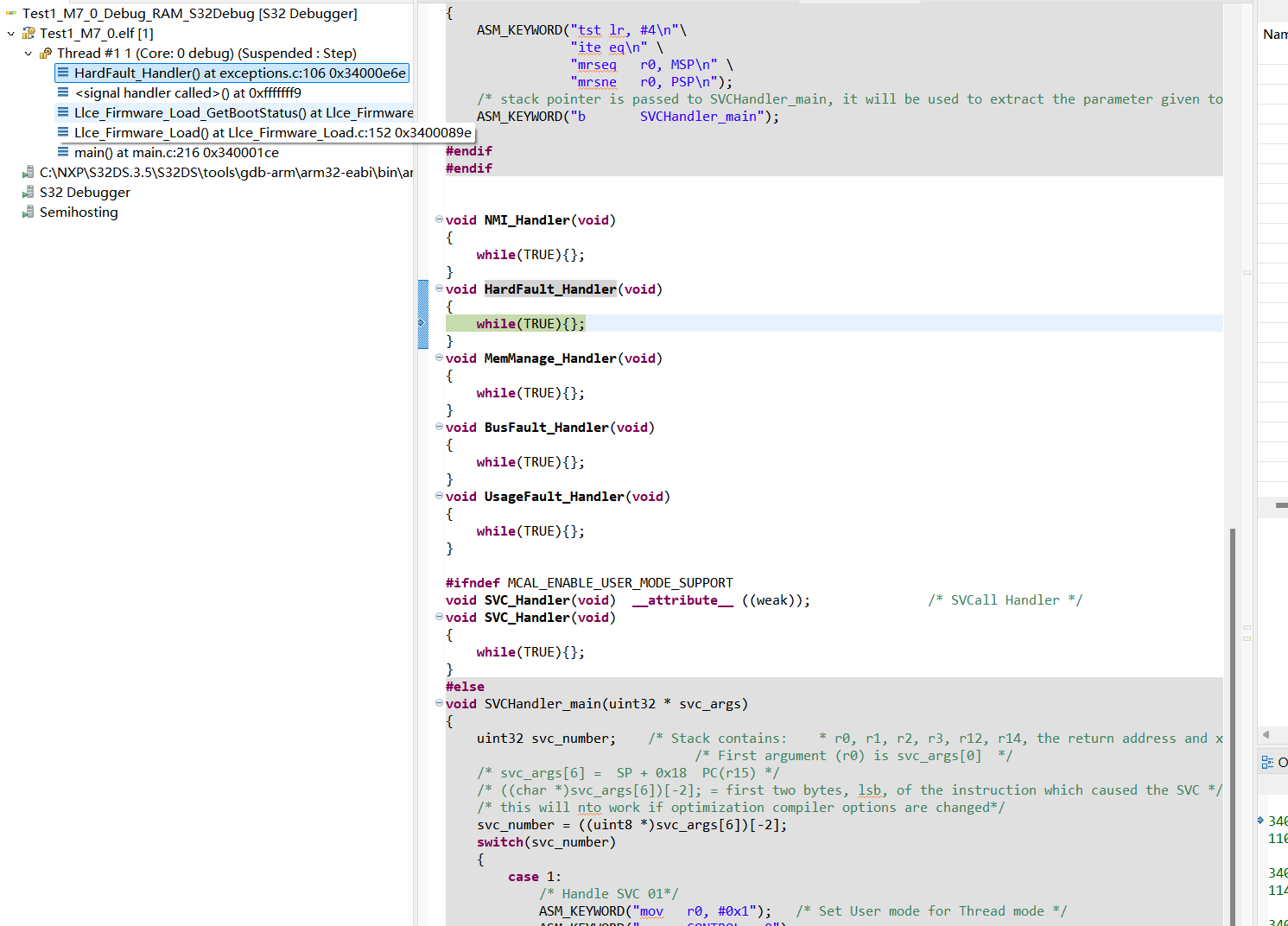Fold the BusFault_Handler function

tap(439, 427)
